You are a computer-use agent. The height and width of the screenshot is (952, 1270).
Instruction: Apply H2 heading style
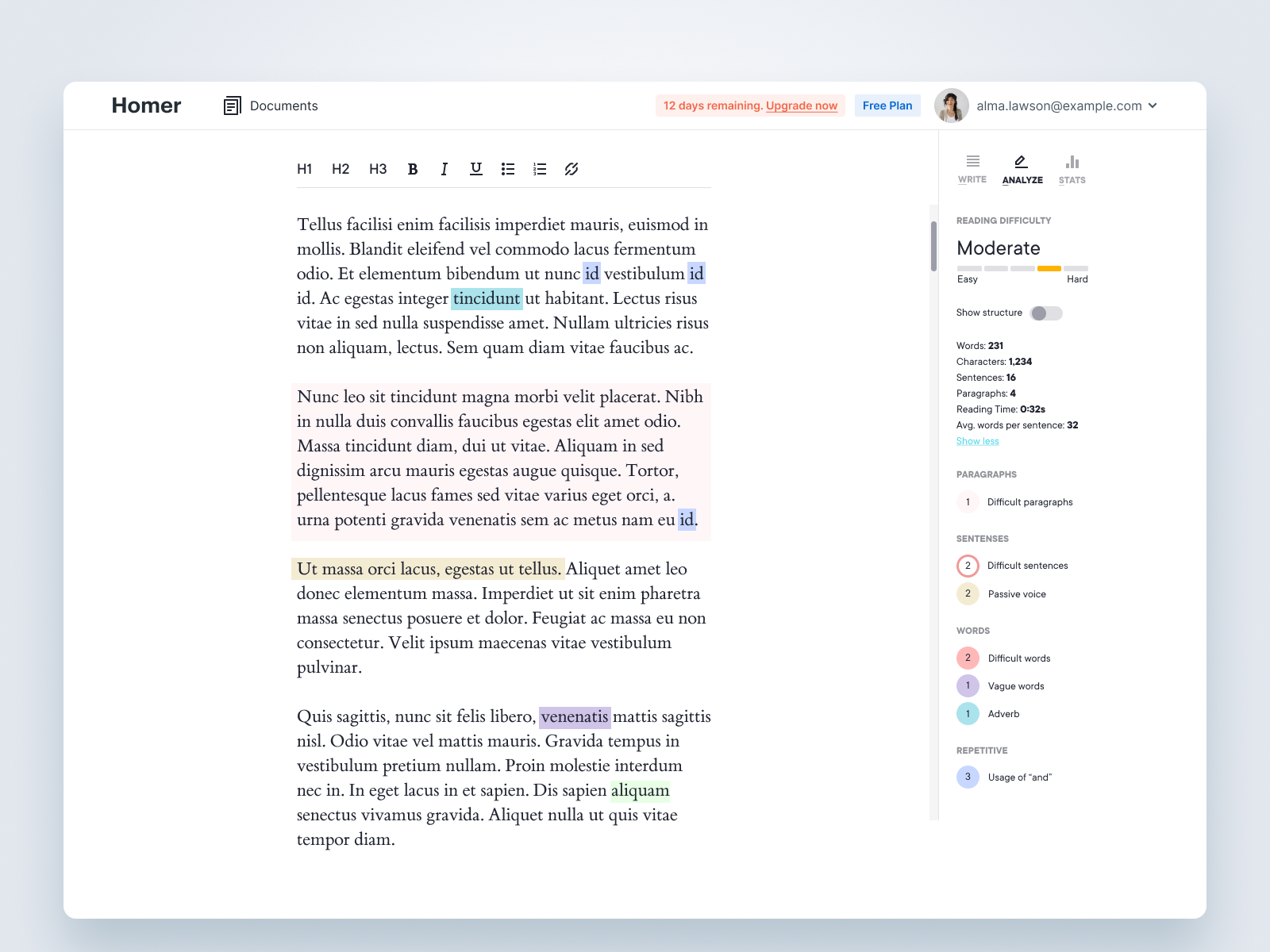pyautogui.click(x=341, y=169)
